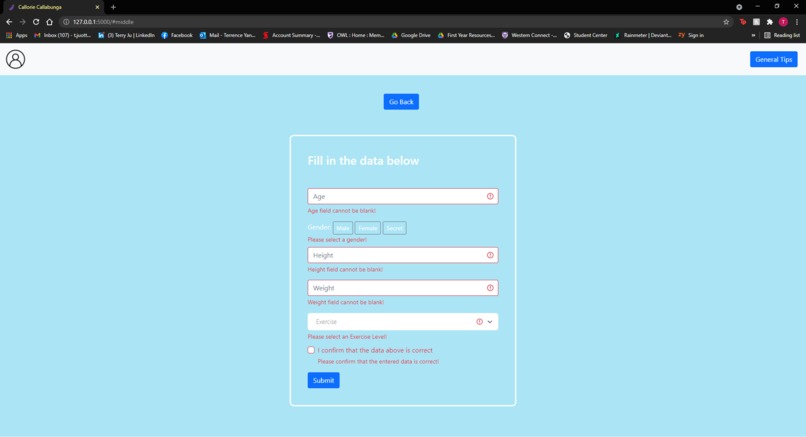Open the browser home page icon
This screenshot has width=806, height=437.
[49, 22]
